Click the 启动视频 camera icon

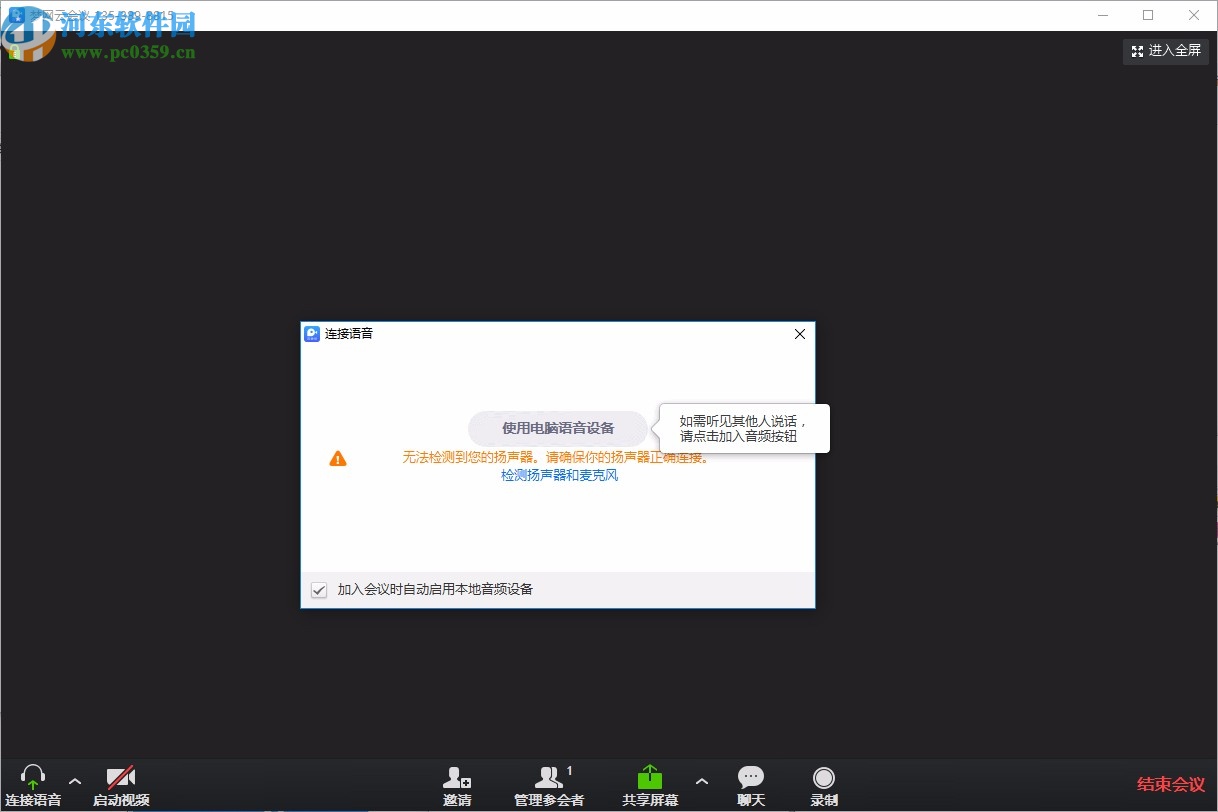pos(120,775)
